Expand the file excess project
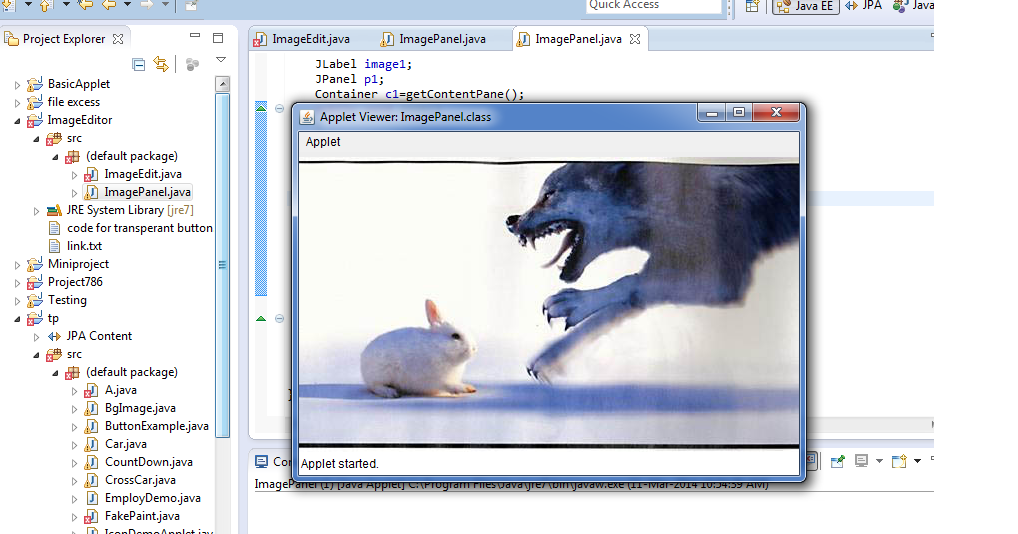The height and width of the screenshot is (534, 1018). click(17, 103)
